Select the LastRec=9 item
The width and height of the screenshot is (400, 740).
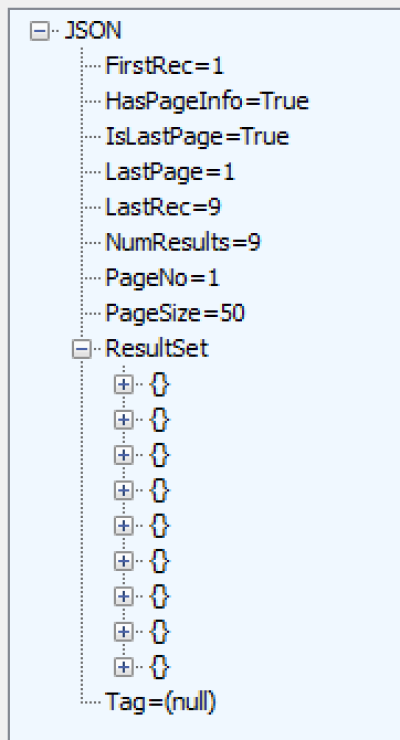tap(163, 208)
